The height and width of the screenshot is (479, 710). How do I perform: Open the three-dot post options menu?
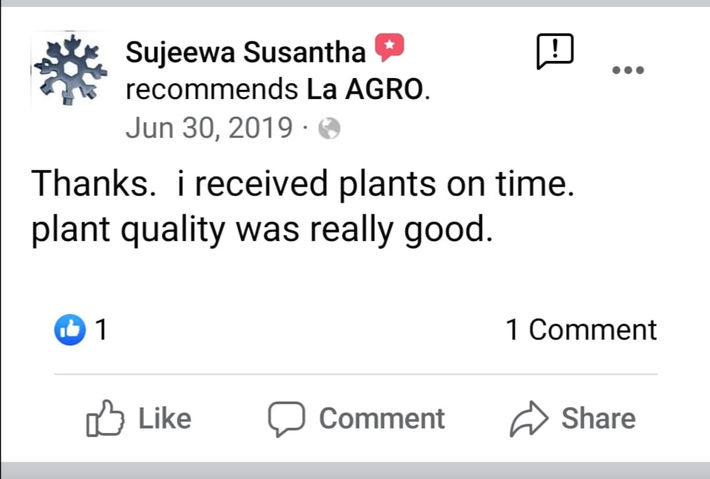tap(628, 69)
